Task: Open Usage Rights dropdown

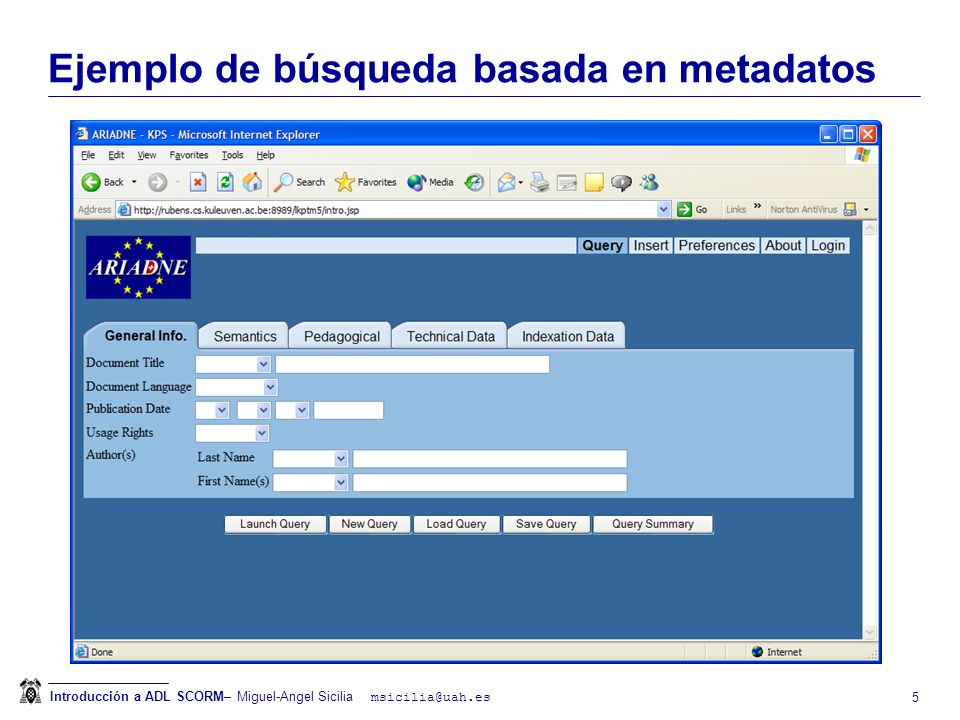Action: coord(261,433)
